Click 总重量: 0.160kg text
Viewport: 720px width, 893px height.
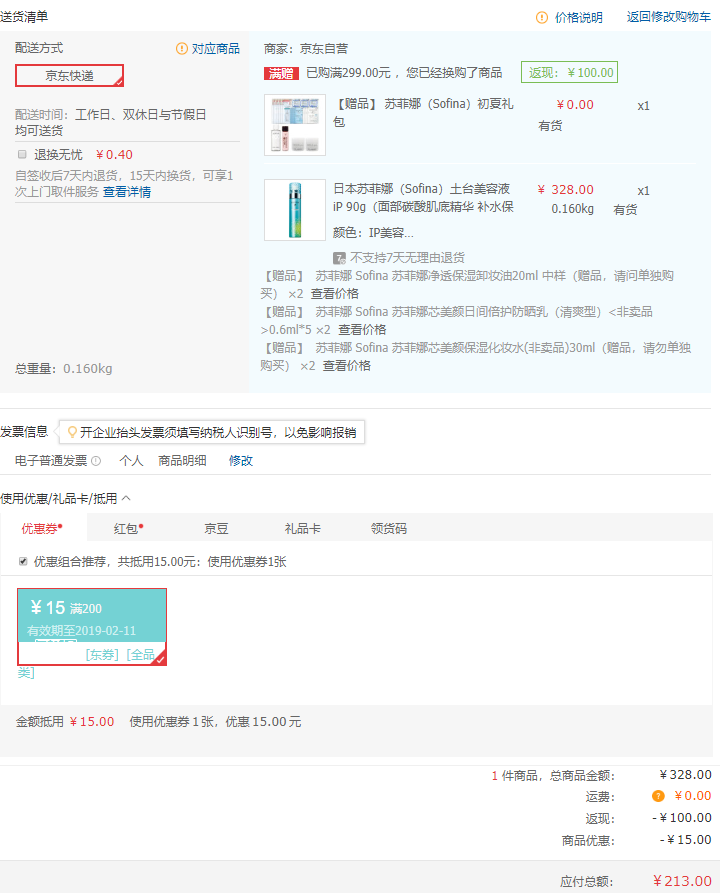pyautogui.click(x=64, y=369)
